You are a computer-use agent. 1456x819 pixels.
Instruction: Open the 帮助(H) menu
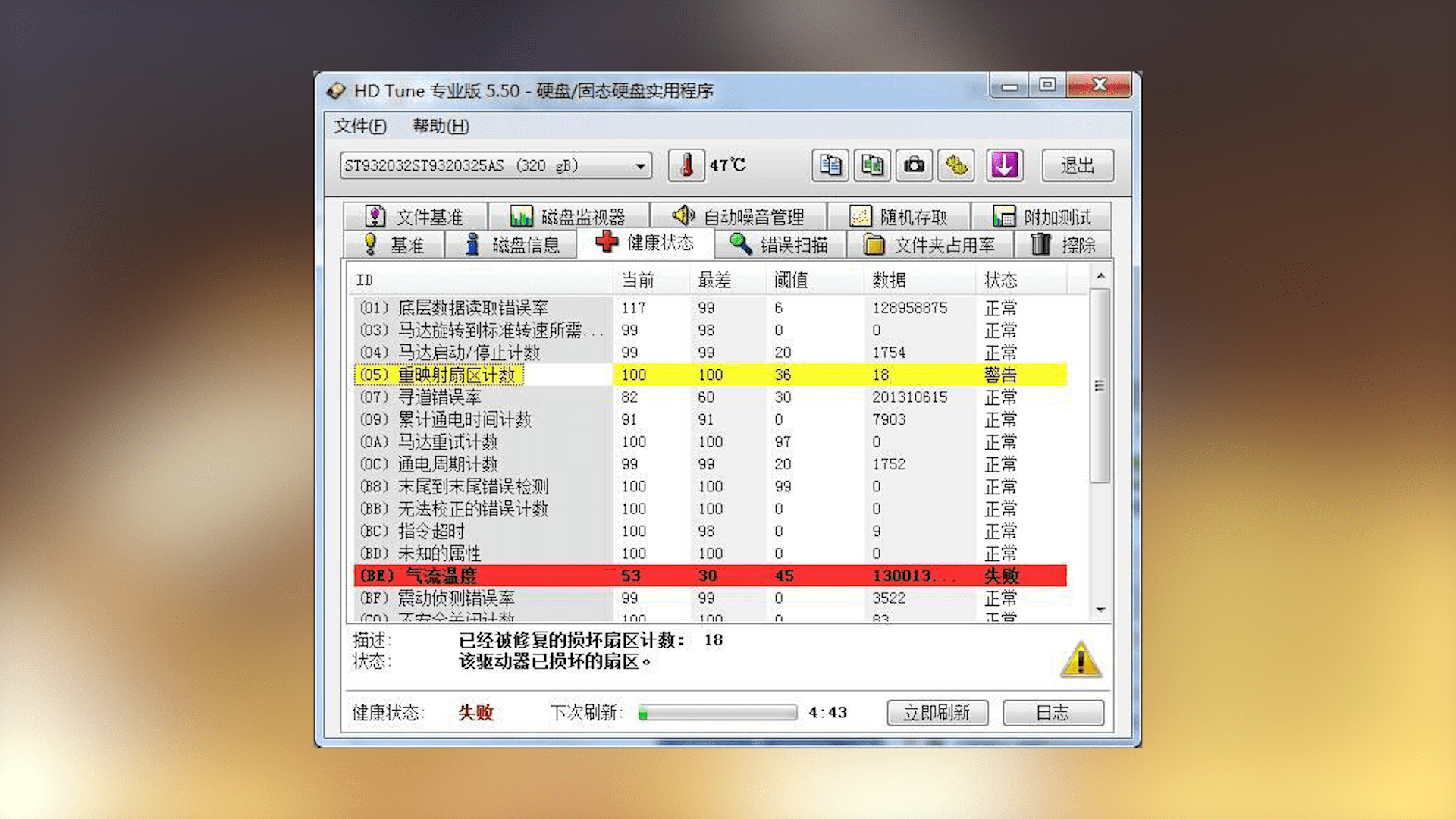(x=441, y=126)
